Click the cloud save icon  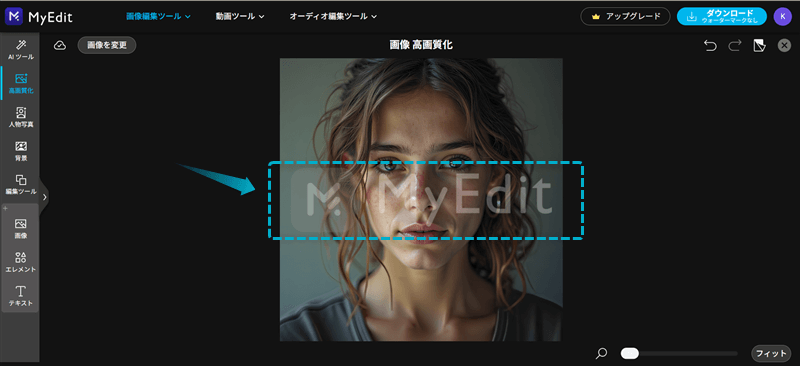coord(60,45)
